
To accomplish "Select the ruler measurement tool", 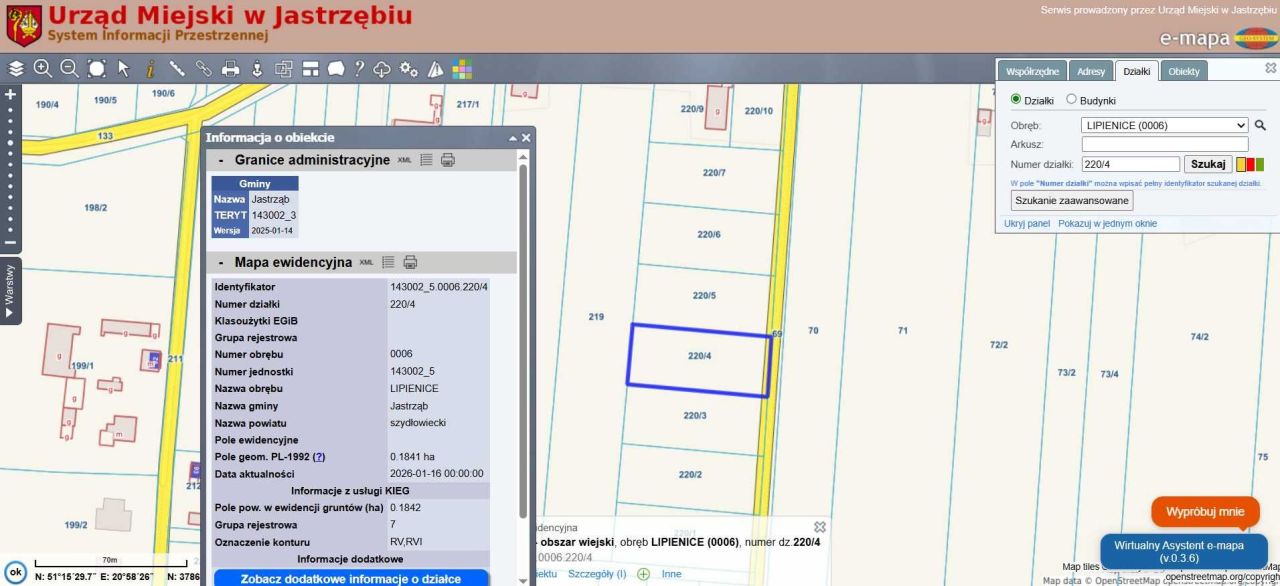I will 177,69.
